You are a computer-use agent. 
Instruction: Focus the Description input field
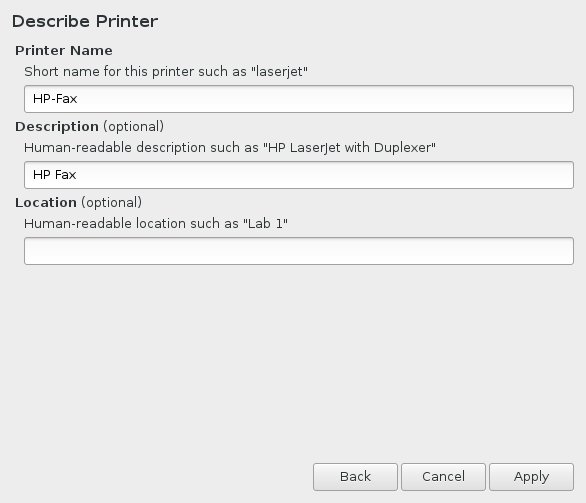[299, 175]
